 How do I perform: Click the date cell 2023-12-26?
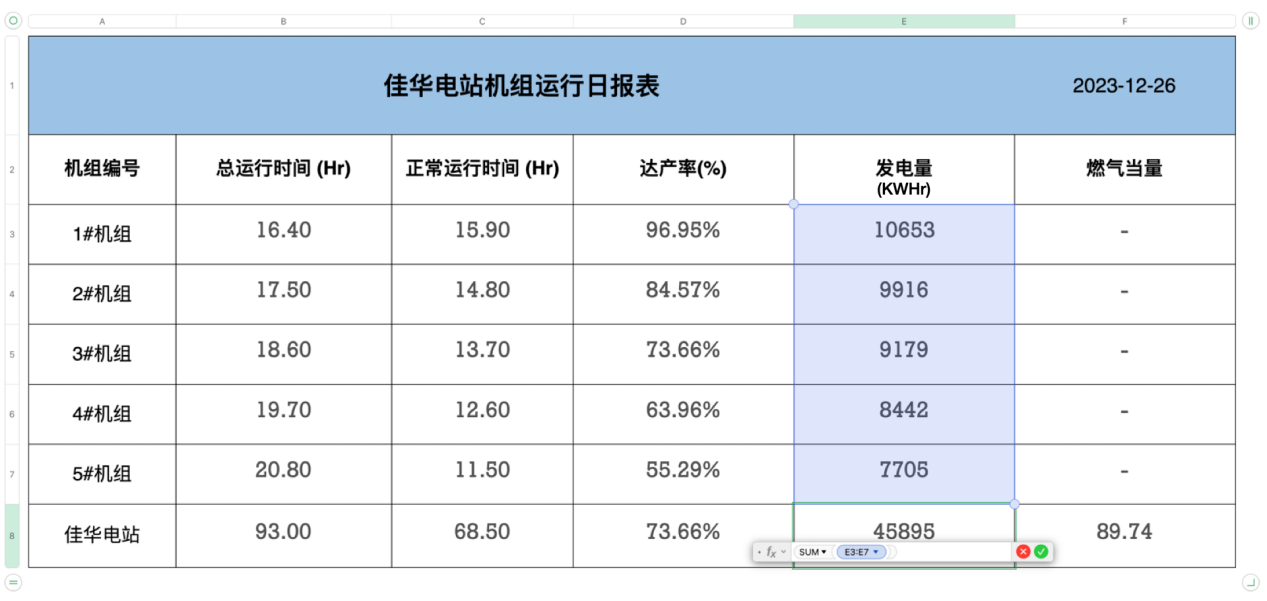[1124, 86]
